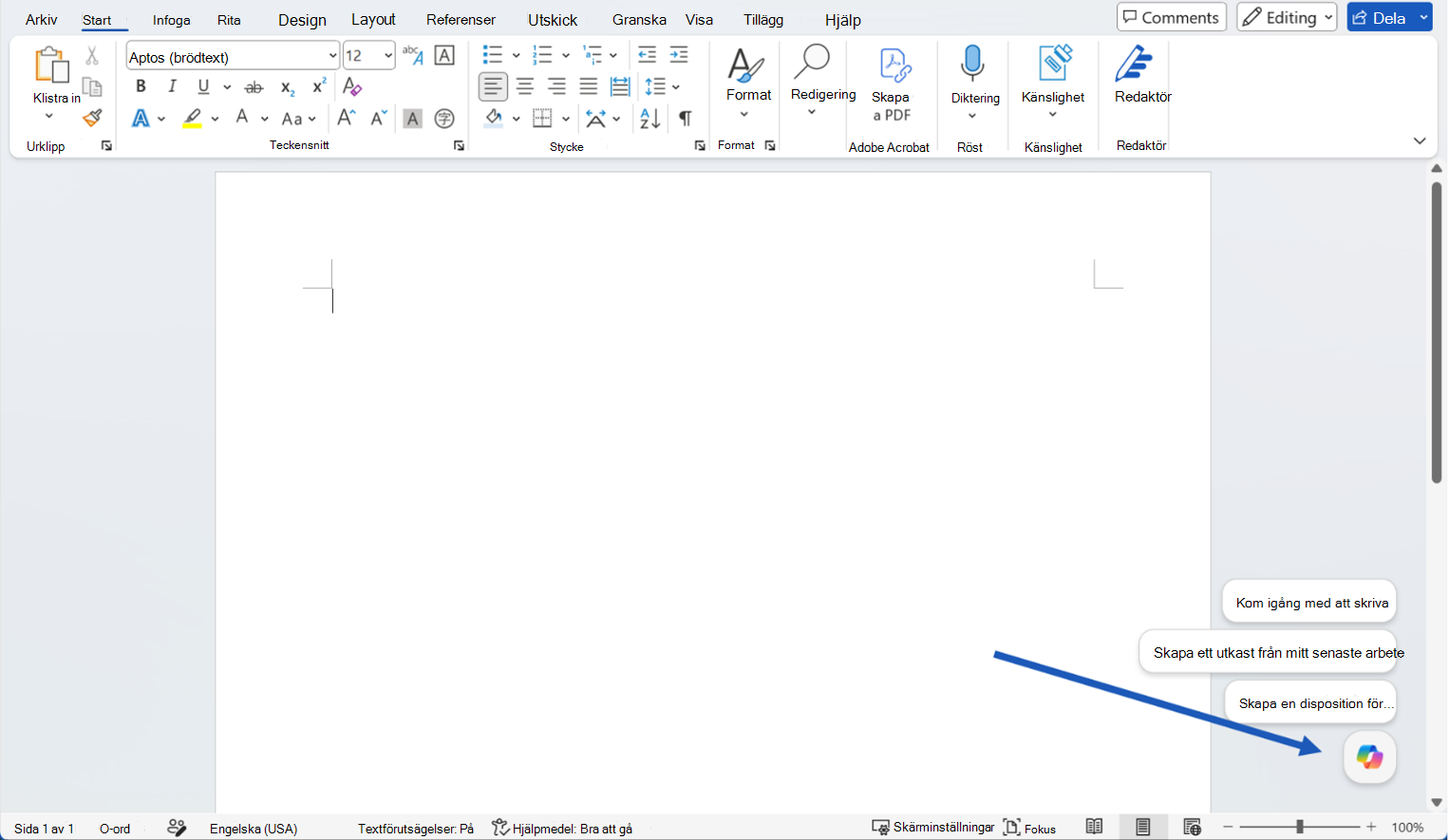The height and width of the screenshot is (840, 1449).
Task: Open the bullet list dropdown arrow
Action: [x=516, y=55]
